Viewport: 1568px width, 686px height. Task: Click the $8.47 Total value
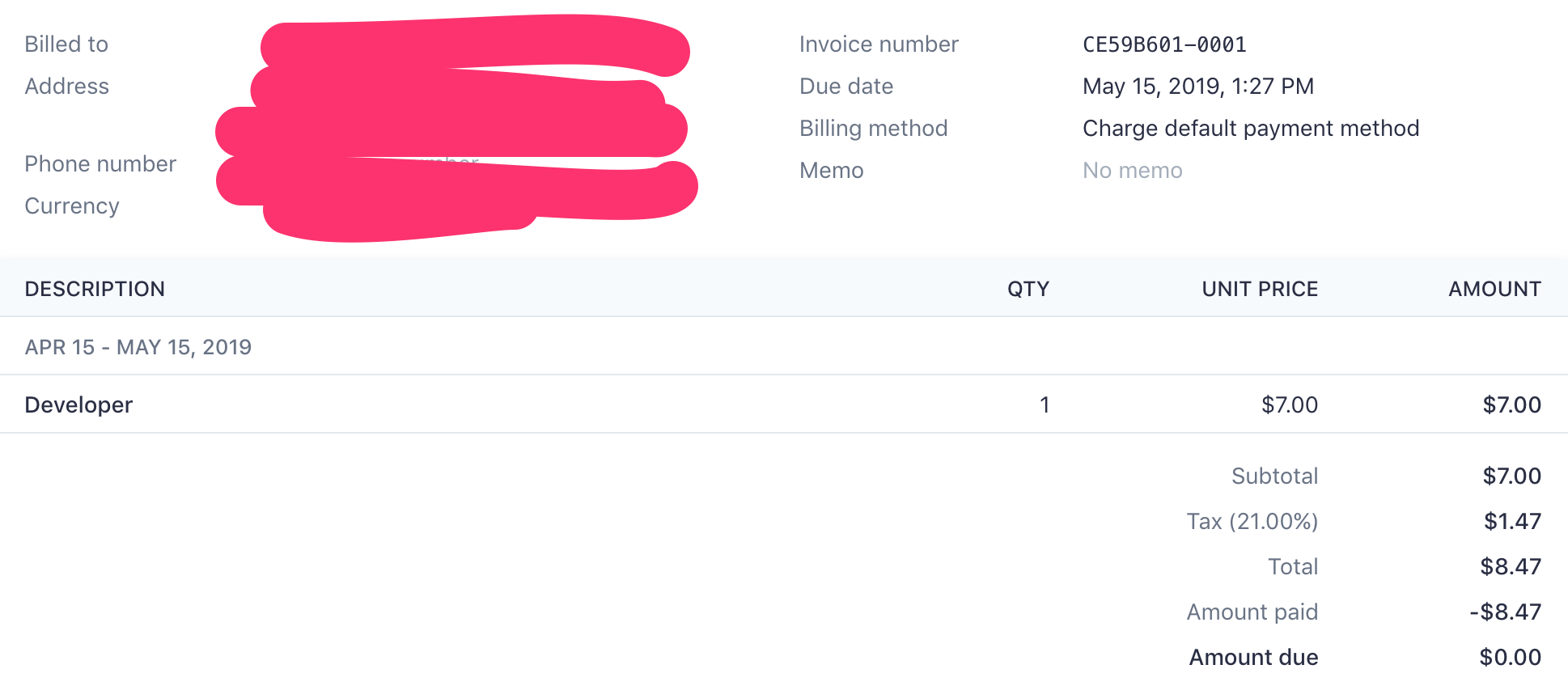tap(1510, 566)
